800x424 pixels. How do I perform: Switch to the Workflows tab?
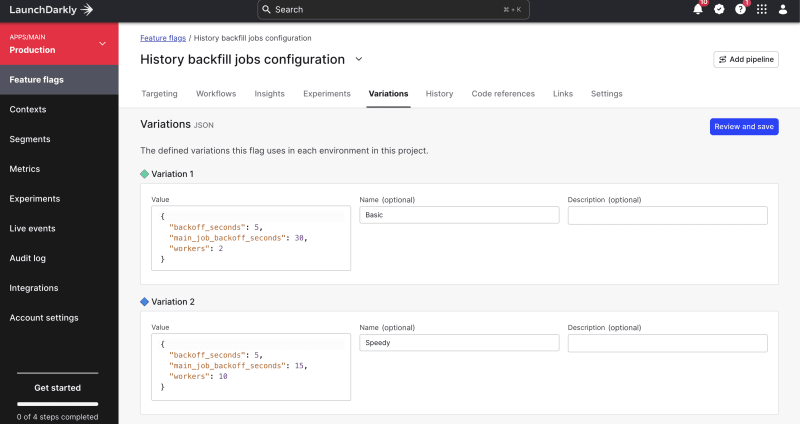[216, 94]
